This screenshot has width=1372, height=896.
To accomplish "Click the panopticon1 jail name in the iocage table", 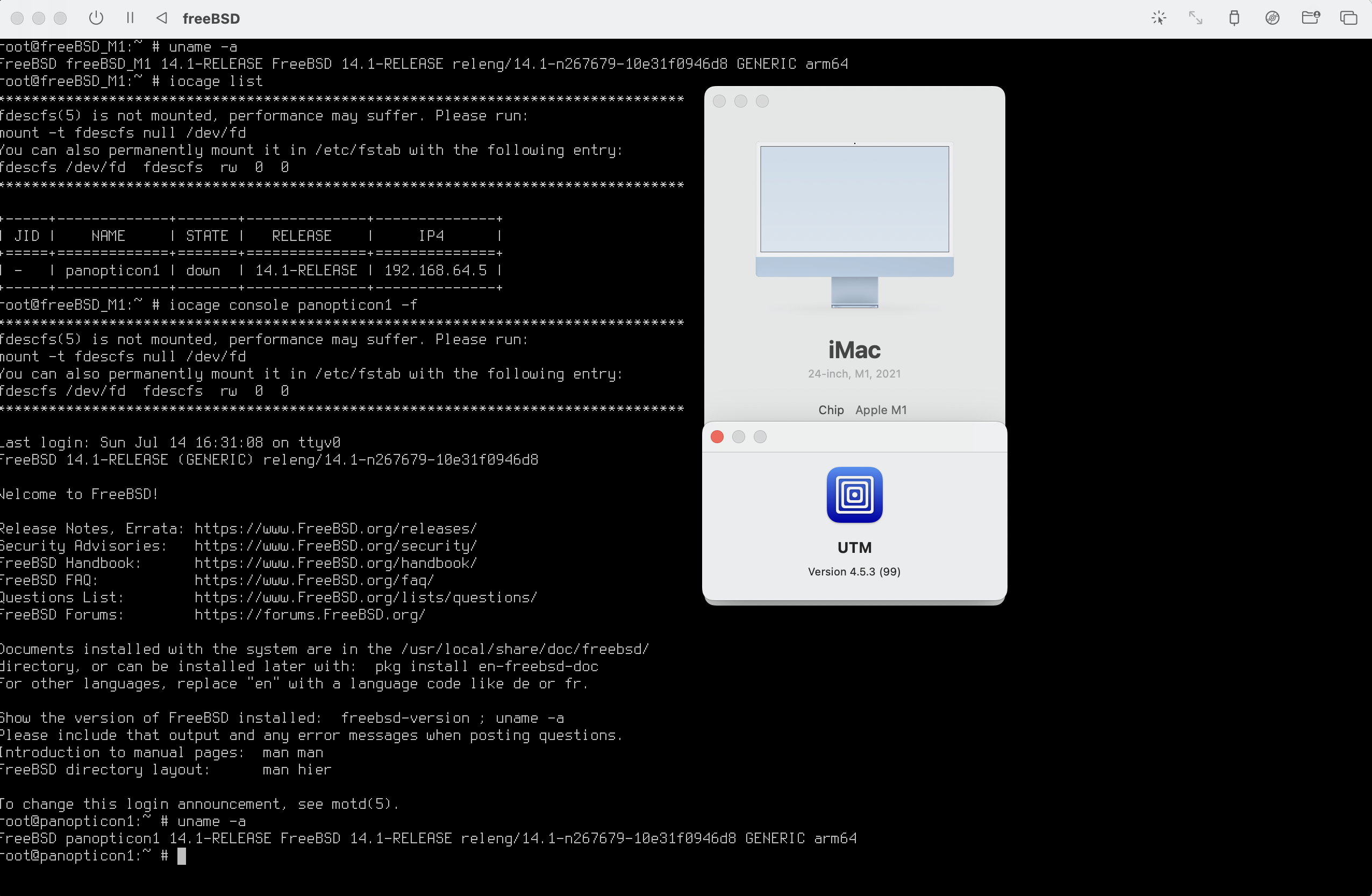I will coord(112,271).
